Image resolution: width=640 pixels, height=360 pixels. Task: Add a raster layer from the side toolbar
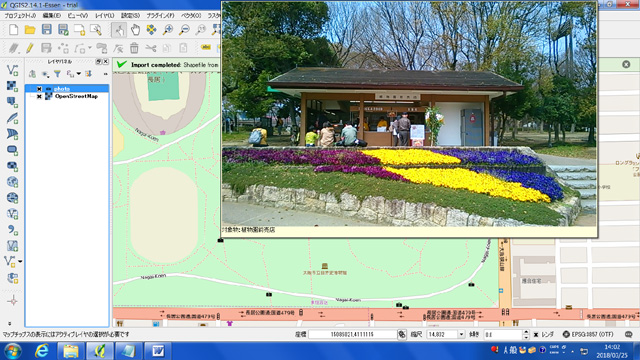click(x=12, y=86)
